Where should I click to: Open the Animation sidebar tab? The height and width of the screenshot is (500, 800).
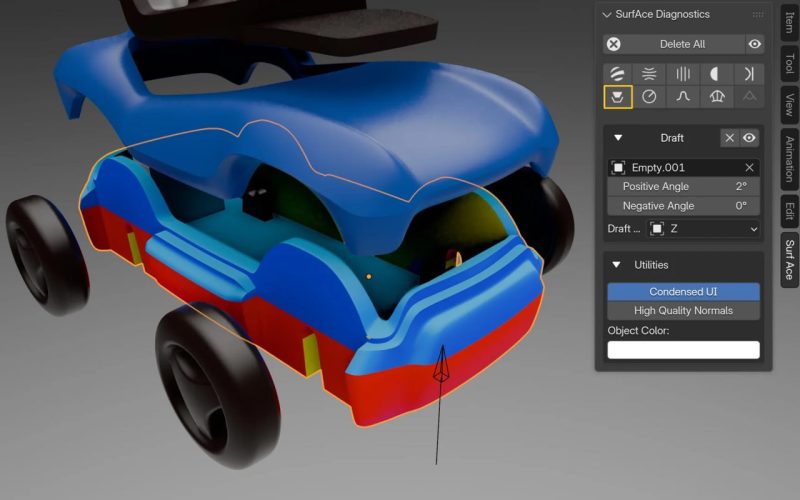pos(789,159)
